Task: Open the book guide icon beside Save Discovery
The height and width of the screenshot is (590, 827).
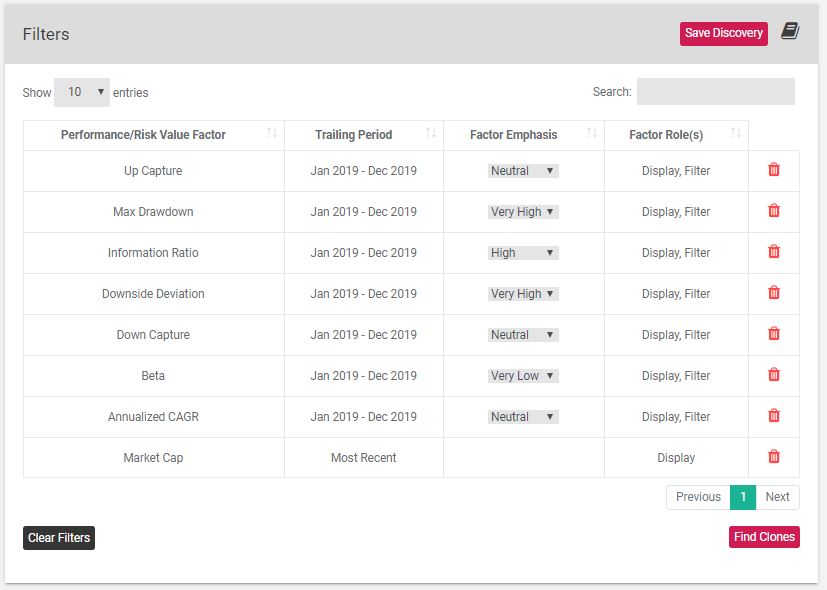Action: pyautogui.click(x=790, y=31)
